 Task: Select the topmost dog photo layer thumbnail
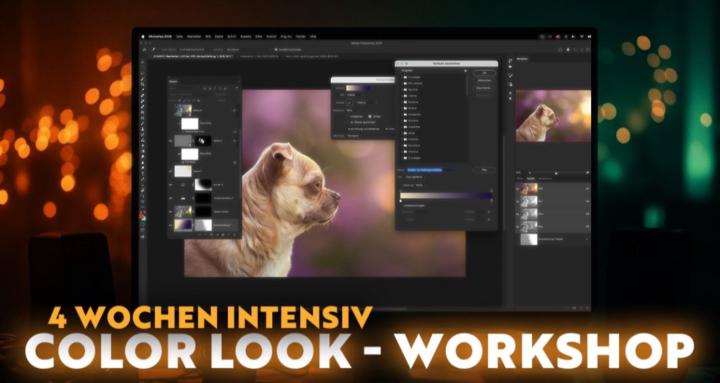(x=183, y=110)
